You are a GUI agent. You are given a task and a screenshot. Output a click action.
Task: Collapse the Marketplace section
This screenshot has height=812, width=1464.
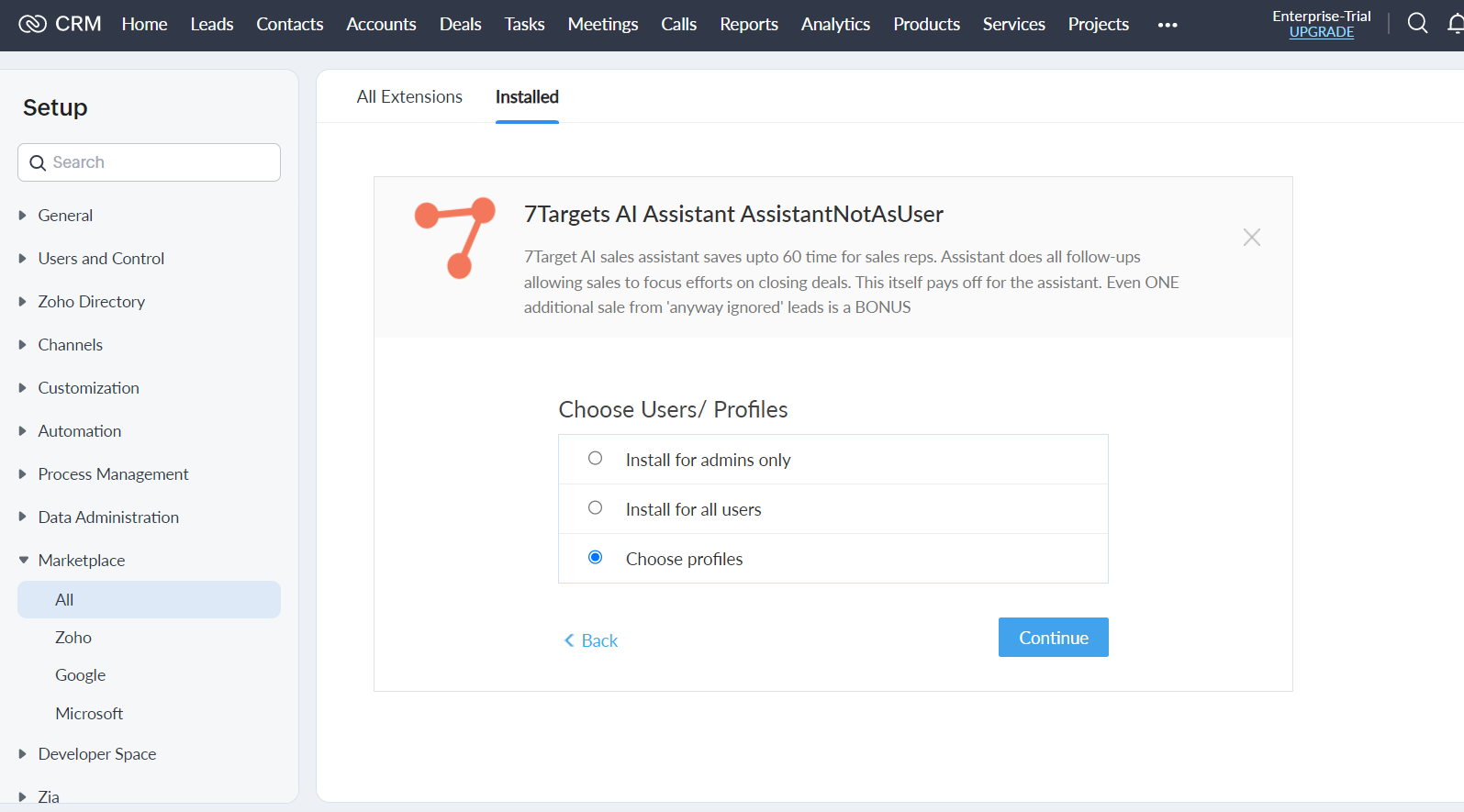click(23, 561)
